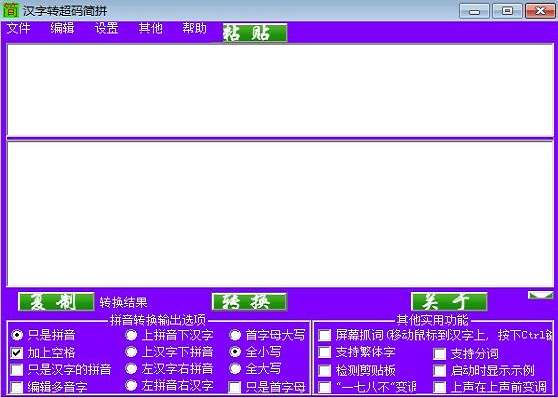Click inside the upper text input area
The height and width of the screenshot is (398, 558).
tap(280, 90)
